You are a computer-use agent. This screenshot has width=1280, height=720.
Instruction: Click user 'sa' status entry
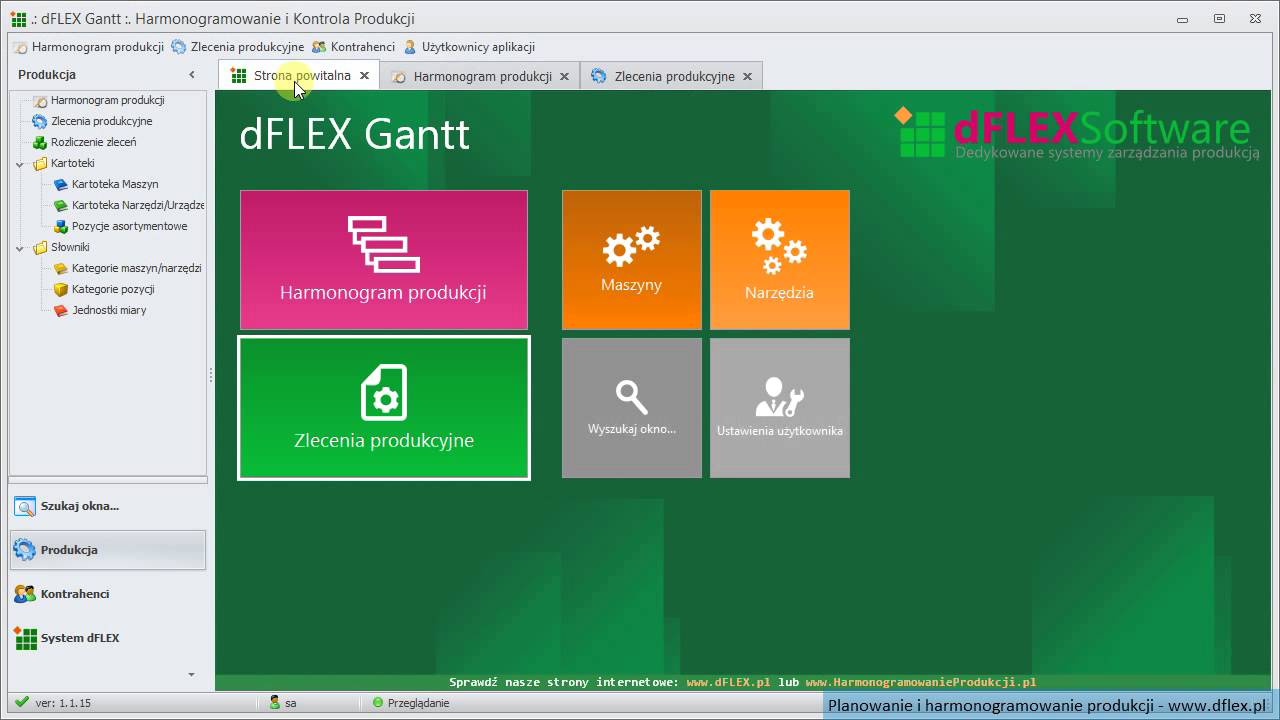click(x=283, y=703)
